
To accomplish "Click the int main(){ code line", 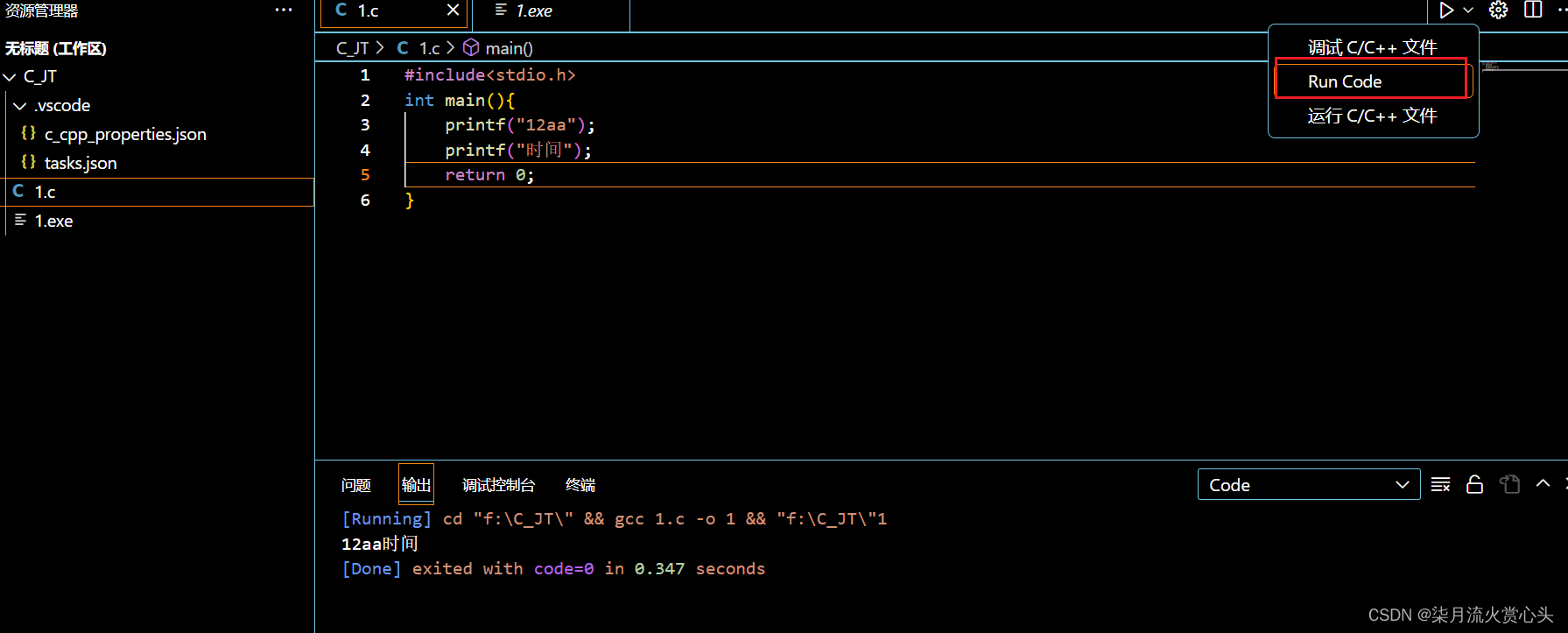I will click(460, 101).
